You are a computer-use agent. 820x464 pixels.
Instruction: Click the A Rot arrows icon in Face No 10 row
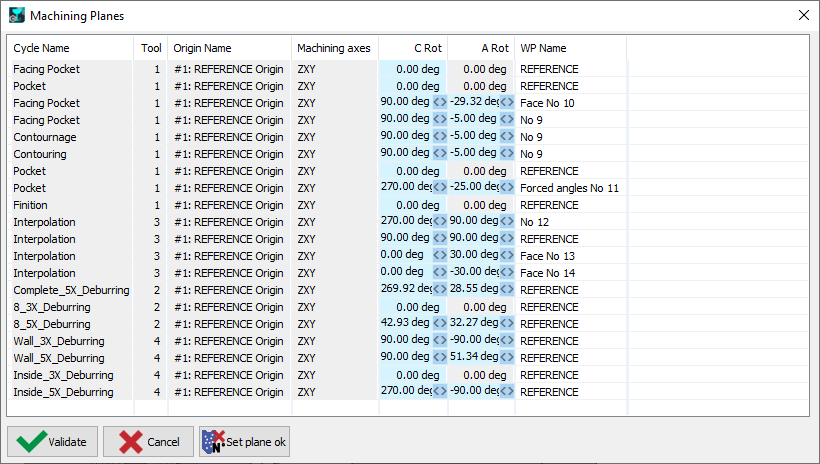[507, 103]
